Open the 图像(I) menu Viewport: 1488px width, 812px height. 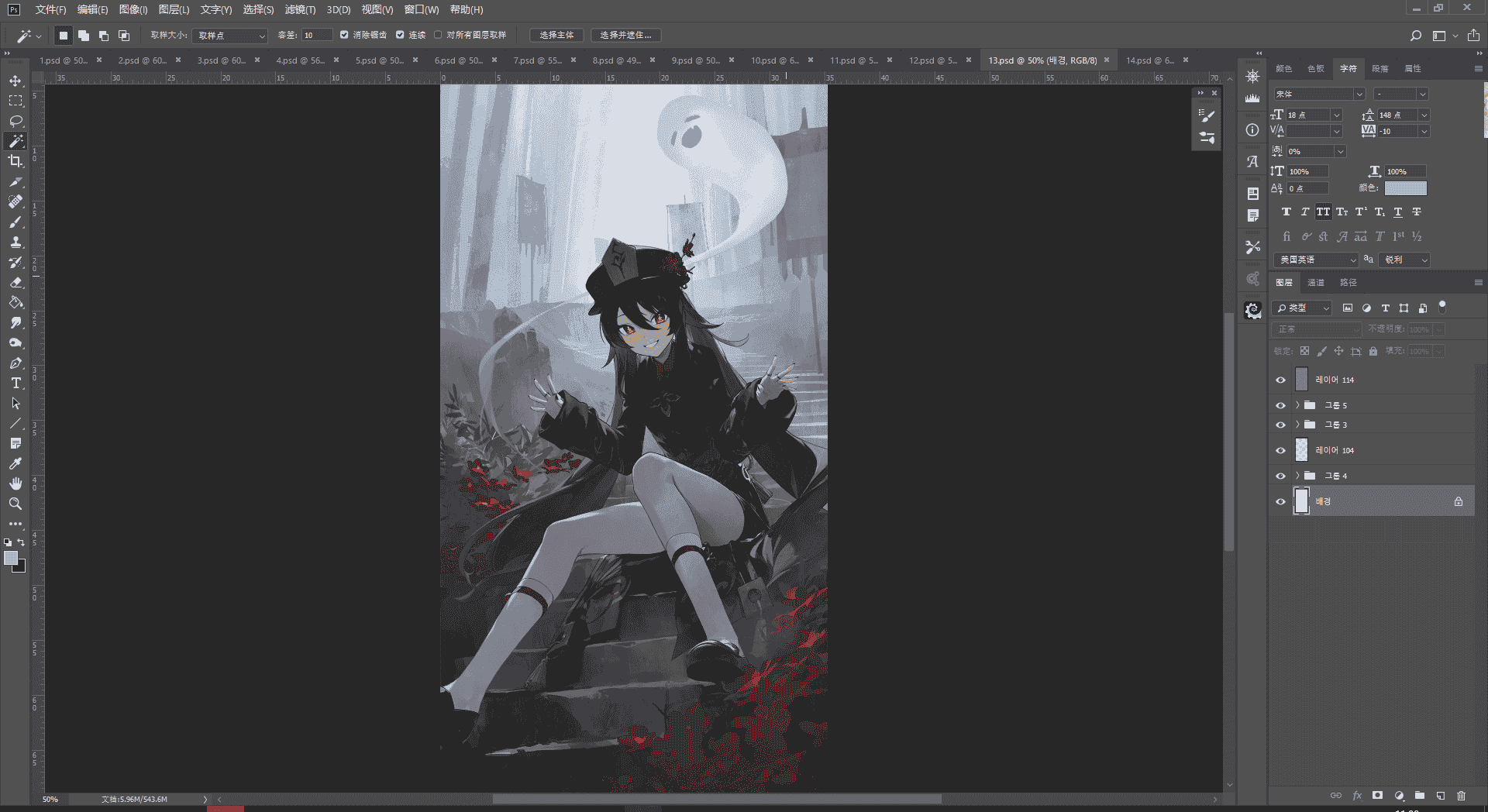pyautogui.click(x=133, y=10)
